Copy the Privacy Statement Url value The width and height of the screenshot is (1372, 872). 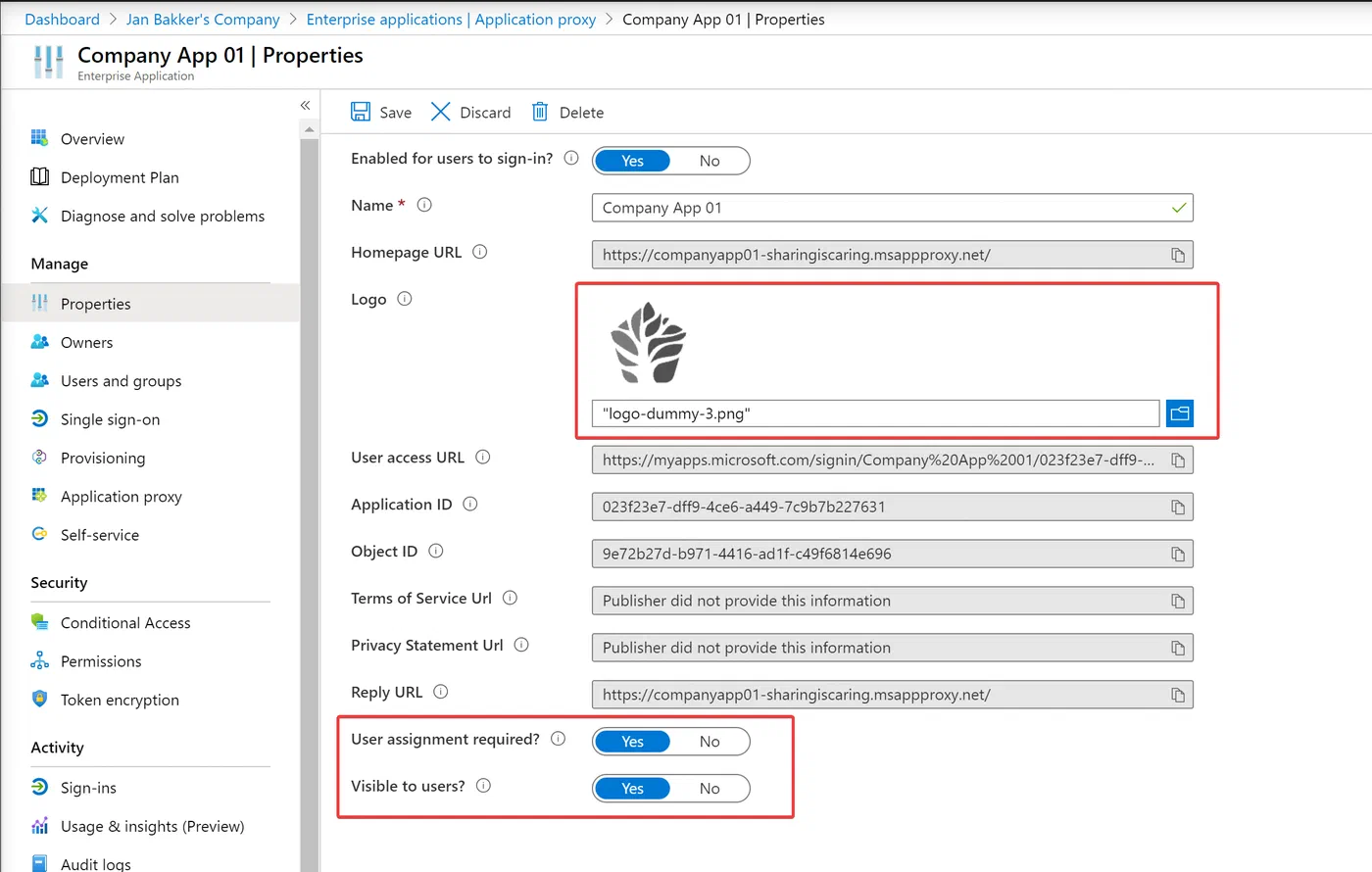(x=1178, y=648)
